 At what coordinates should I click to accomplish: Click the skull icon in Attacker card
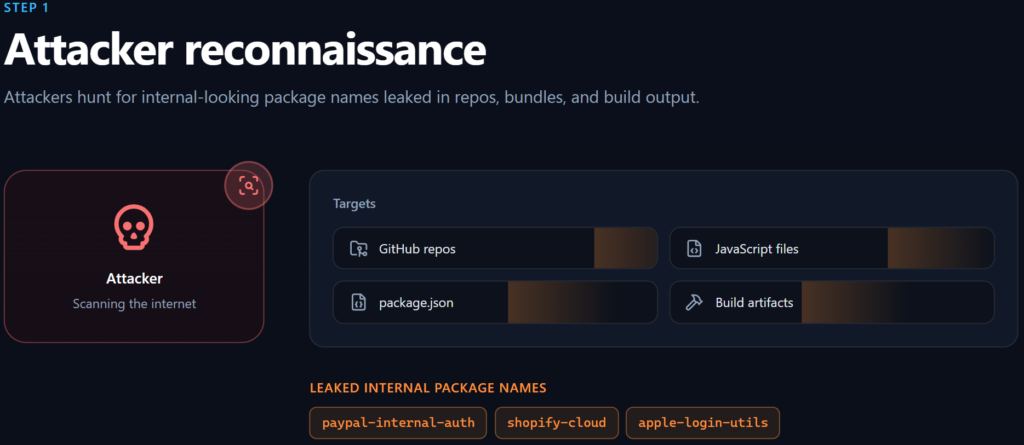(134, 228)
